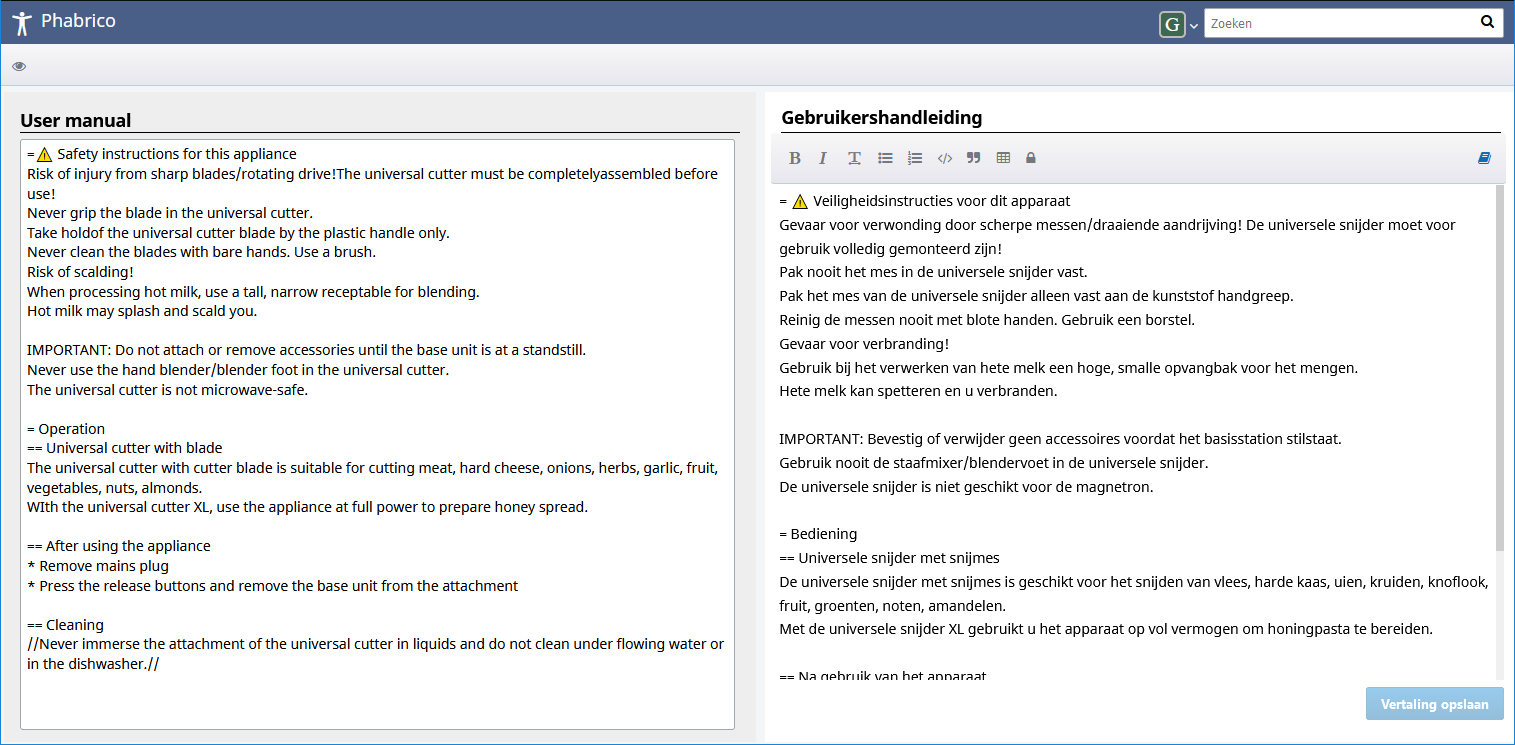Viewport: 1515px width, 745px height.
Task: Click the Gebruikershandleiding heading
Action: coord(881,117)
